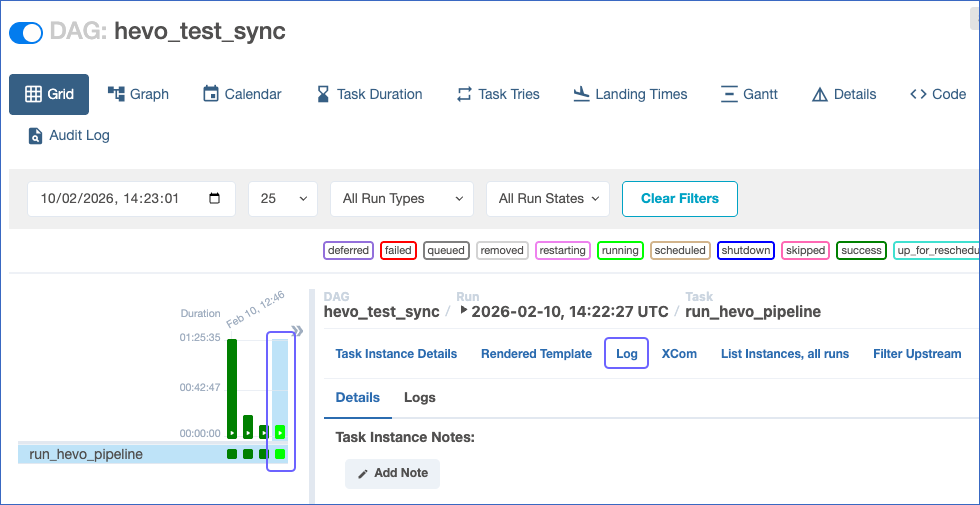The height and width of the screenshot is (505, 980).
Task: Click hevo_test_sync in the breadcrumb
Action: [x=381, y=311]
